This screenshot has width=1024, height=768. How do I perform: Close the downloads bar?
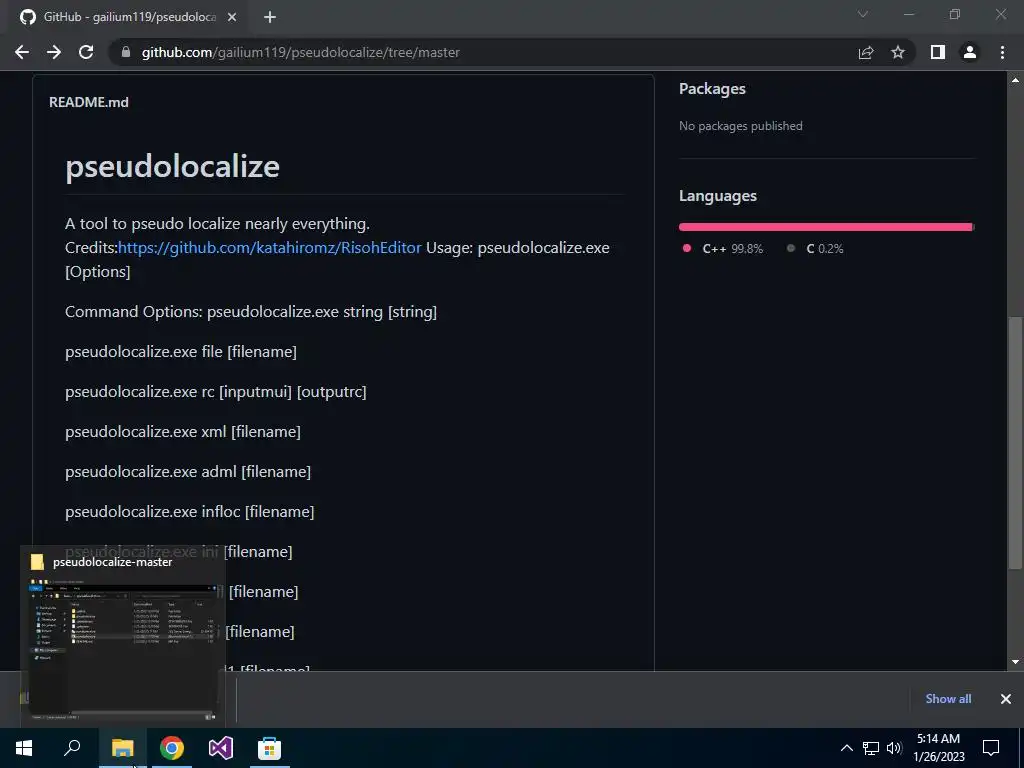point(1006,699)
